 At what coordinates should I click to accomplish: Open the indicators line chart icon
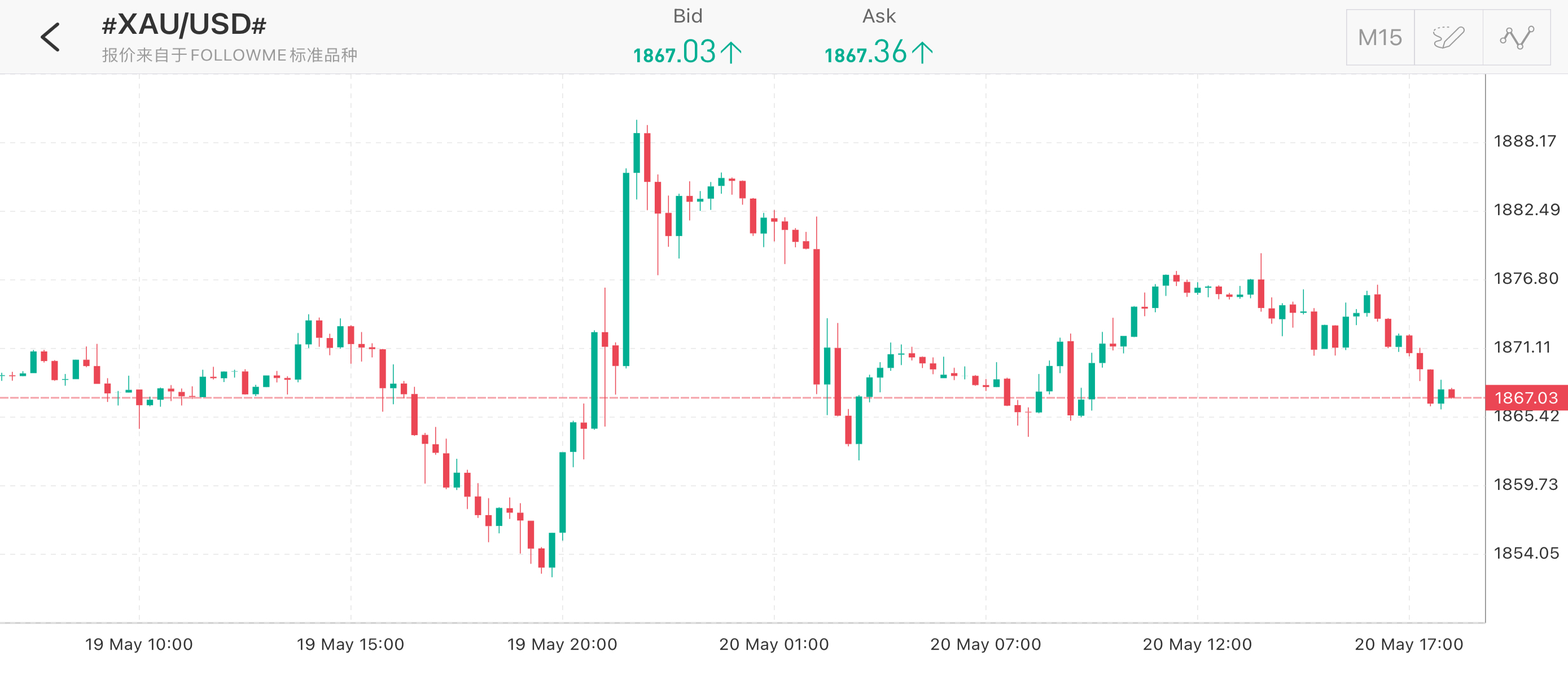pyautogui.click(x=1517, y=37)
